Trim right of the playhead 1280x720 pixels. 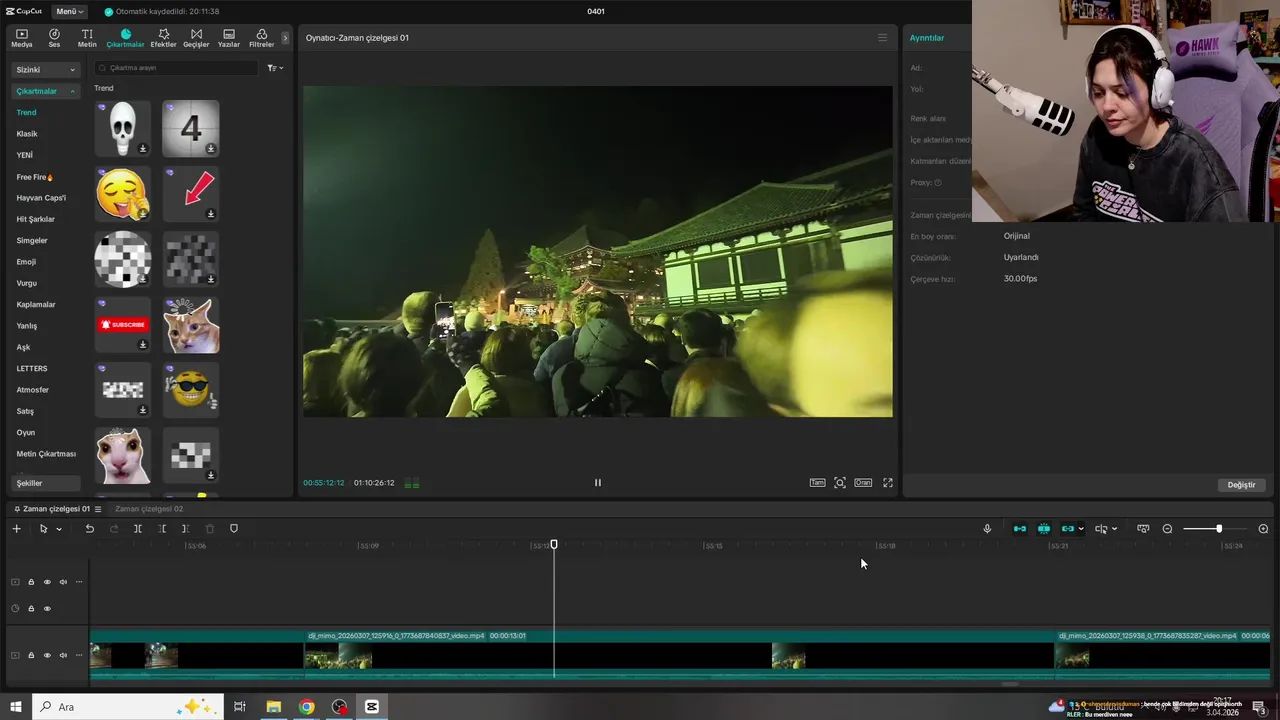(x=186, y=529)
